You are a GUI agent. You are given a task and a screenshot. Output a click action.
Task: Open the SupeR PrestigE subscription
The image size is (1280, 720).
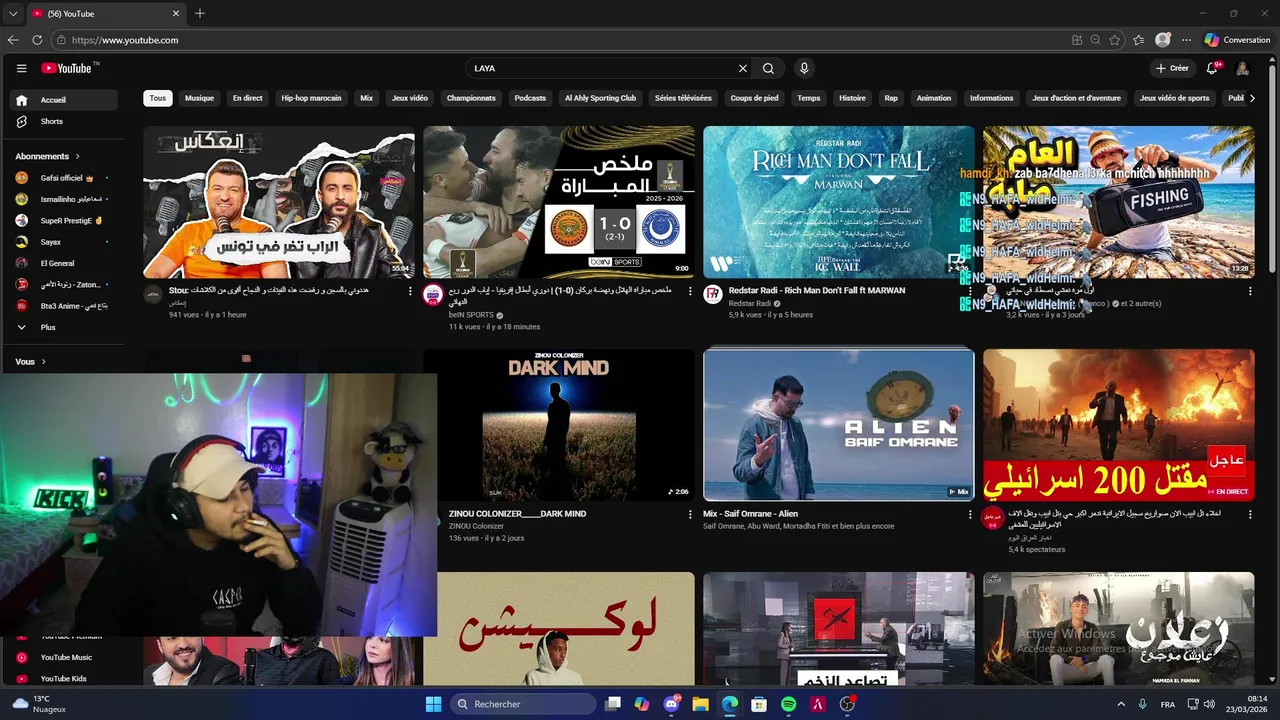click(x=63, y=220)
